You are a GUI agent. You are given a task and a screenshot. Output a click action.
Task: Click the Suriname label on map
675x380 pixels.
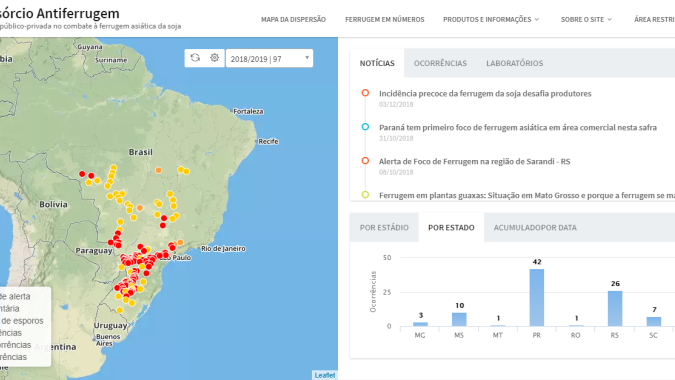pos(111,60)
